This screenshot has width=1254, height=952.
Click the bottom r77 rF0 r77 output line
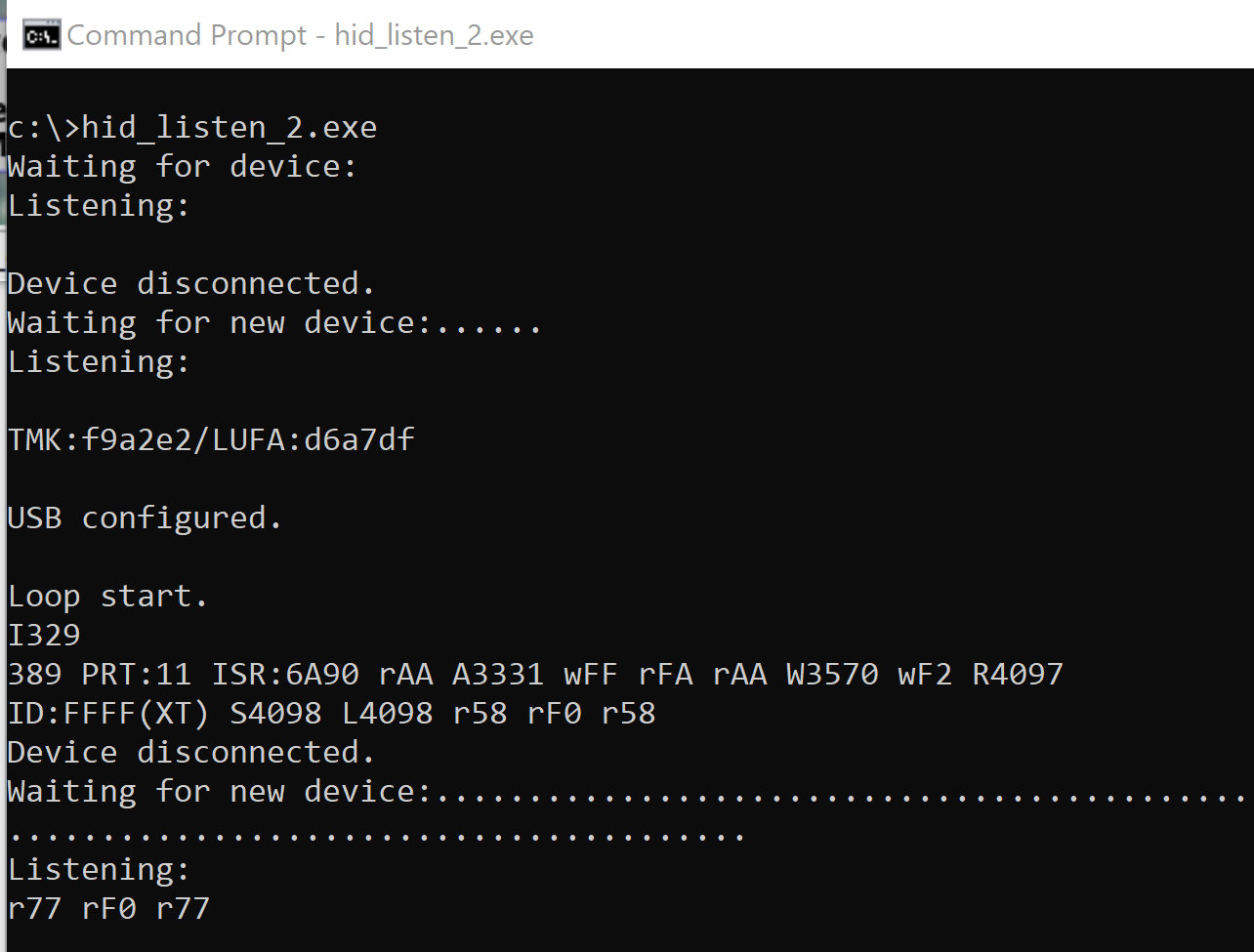coord(107,908)
